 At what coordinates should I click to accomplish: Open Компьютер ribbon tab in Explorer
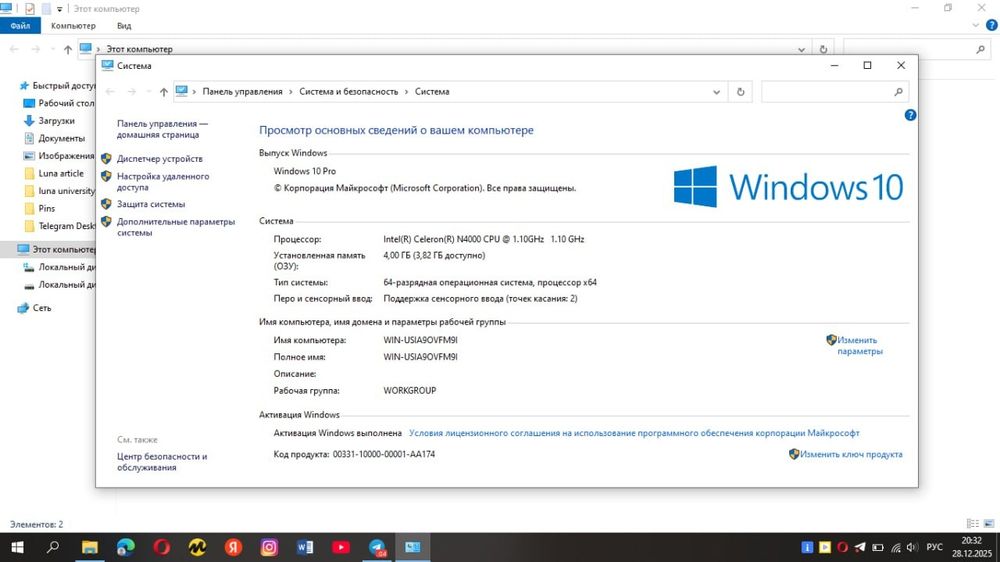tap(73, 26)
